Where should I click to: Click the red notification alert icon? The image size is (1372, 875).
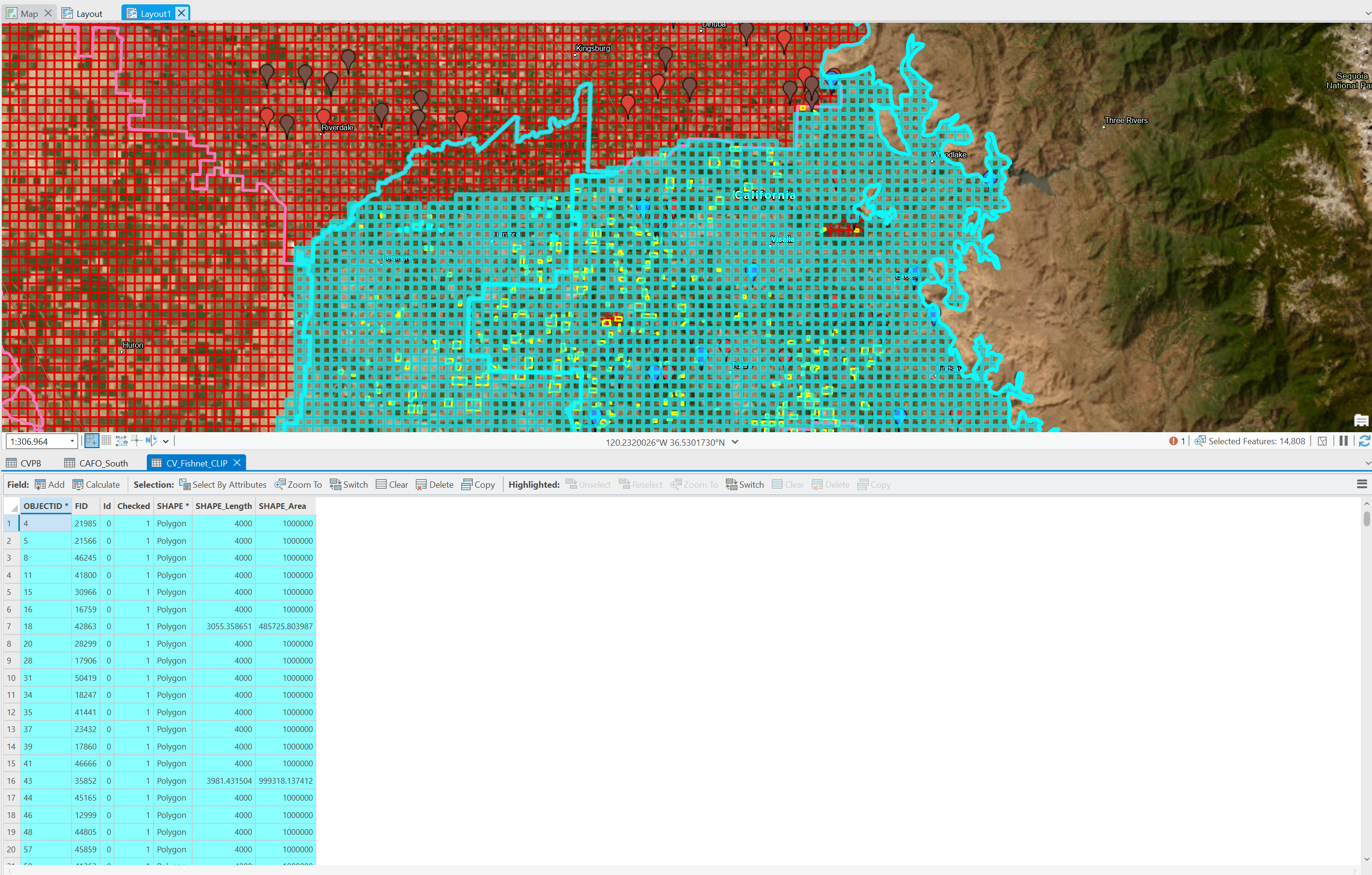click(1174, 441)
